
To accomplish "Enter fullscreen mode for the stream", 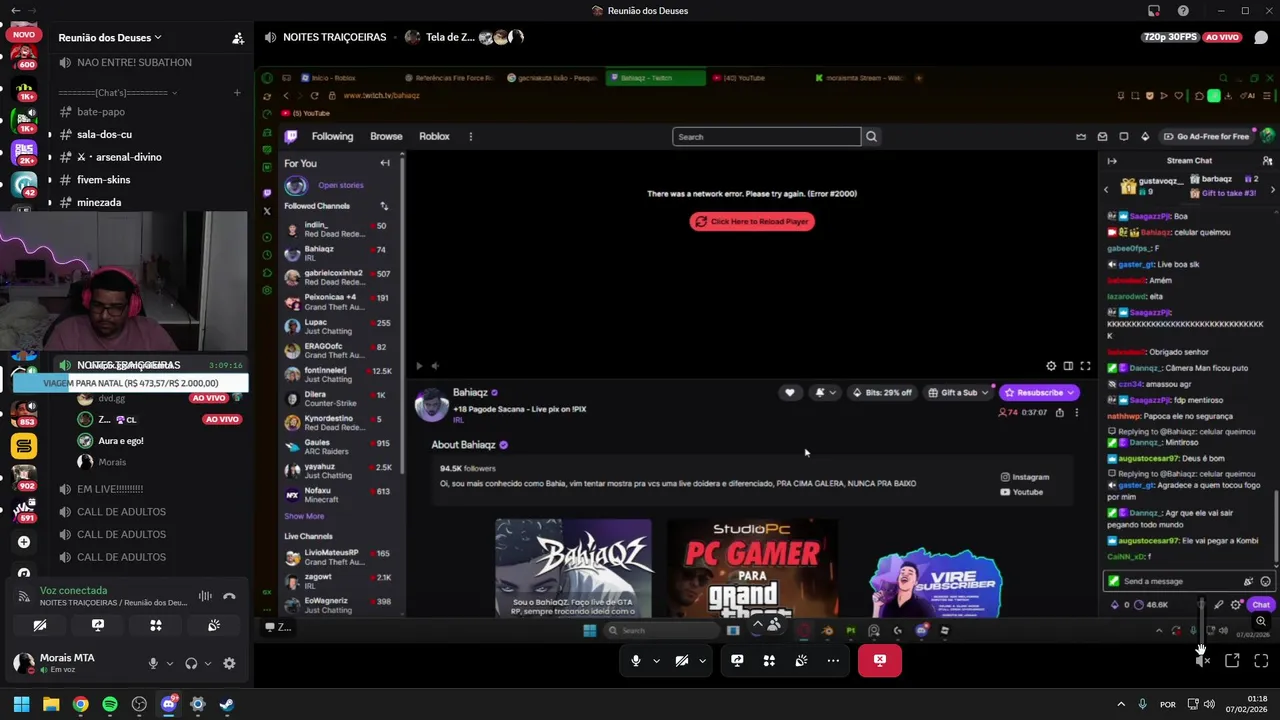I will pyautogui.click(x=1261, y=660).
